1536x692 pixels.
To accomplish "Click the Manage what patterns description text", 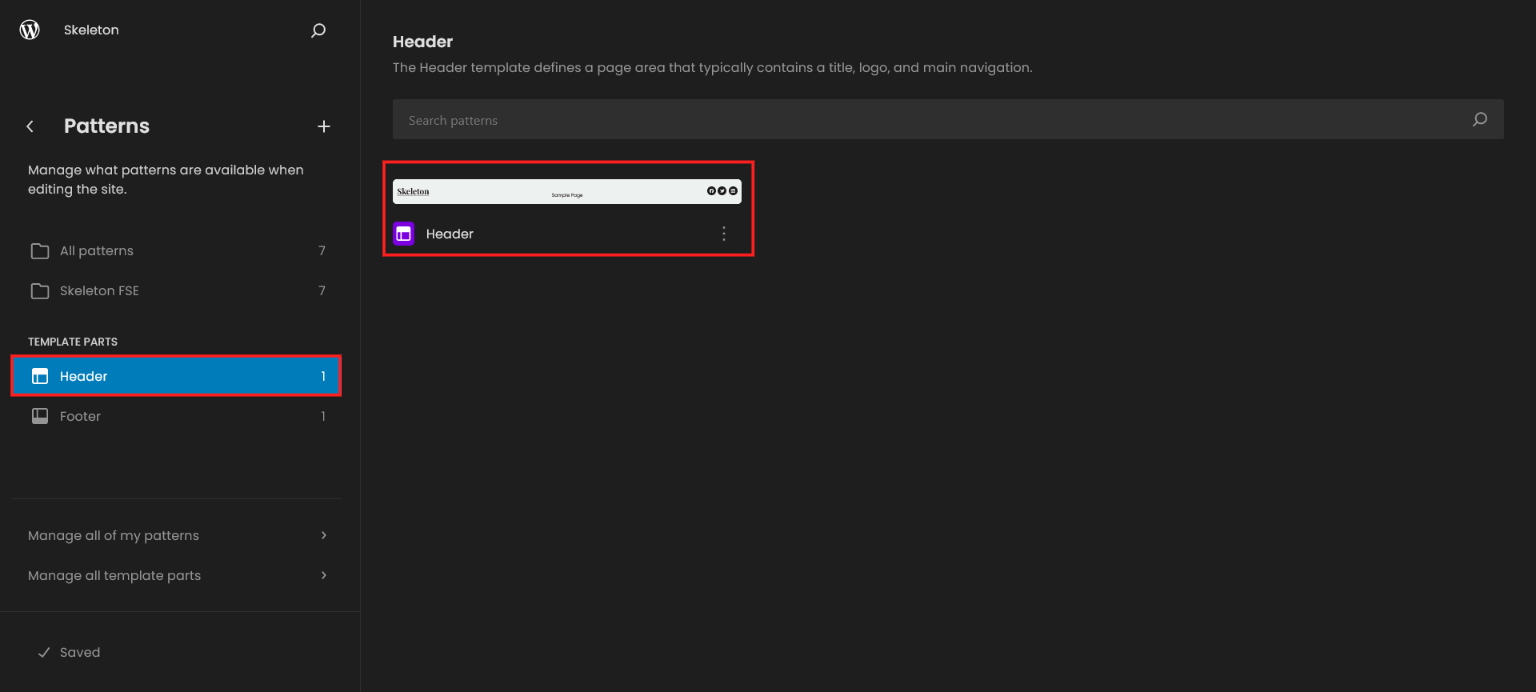I will 166,179.
